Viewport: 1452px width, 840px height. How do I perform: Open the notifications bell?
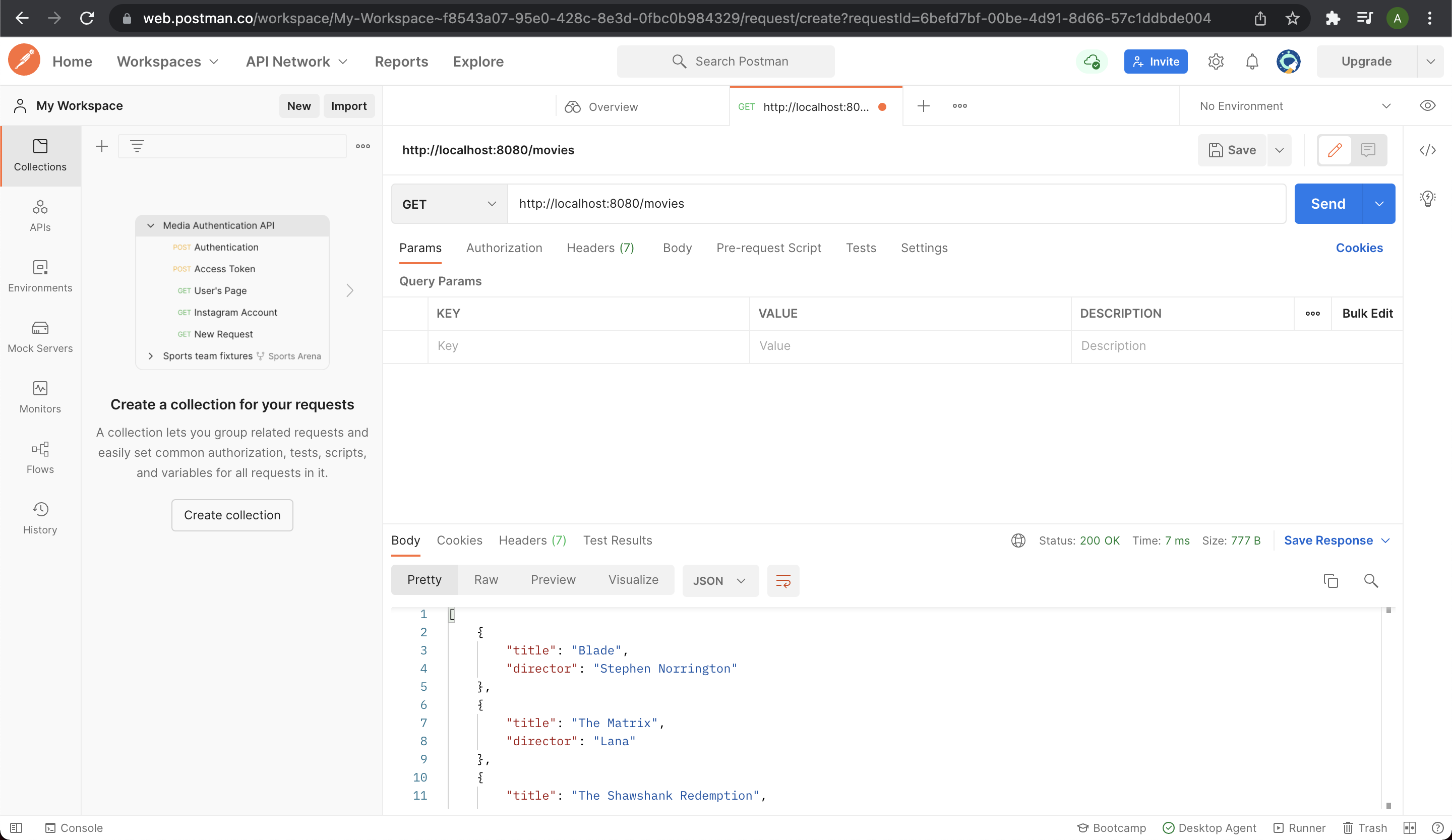tap(1251, 62)
